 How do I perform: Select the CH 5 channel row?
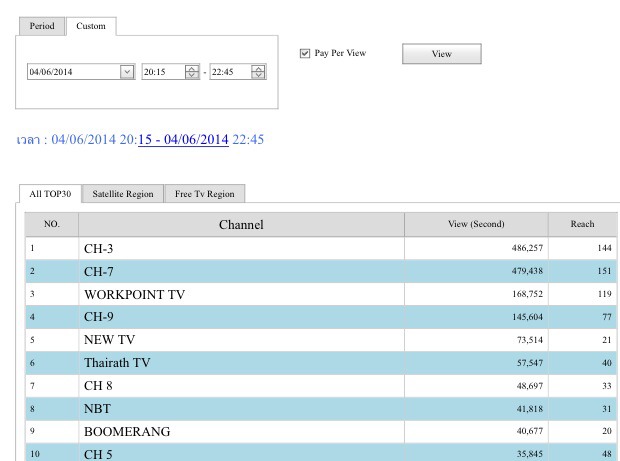(x=321, y=453)
